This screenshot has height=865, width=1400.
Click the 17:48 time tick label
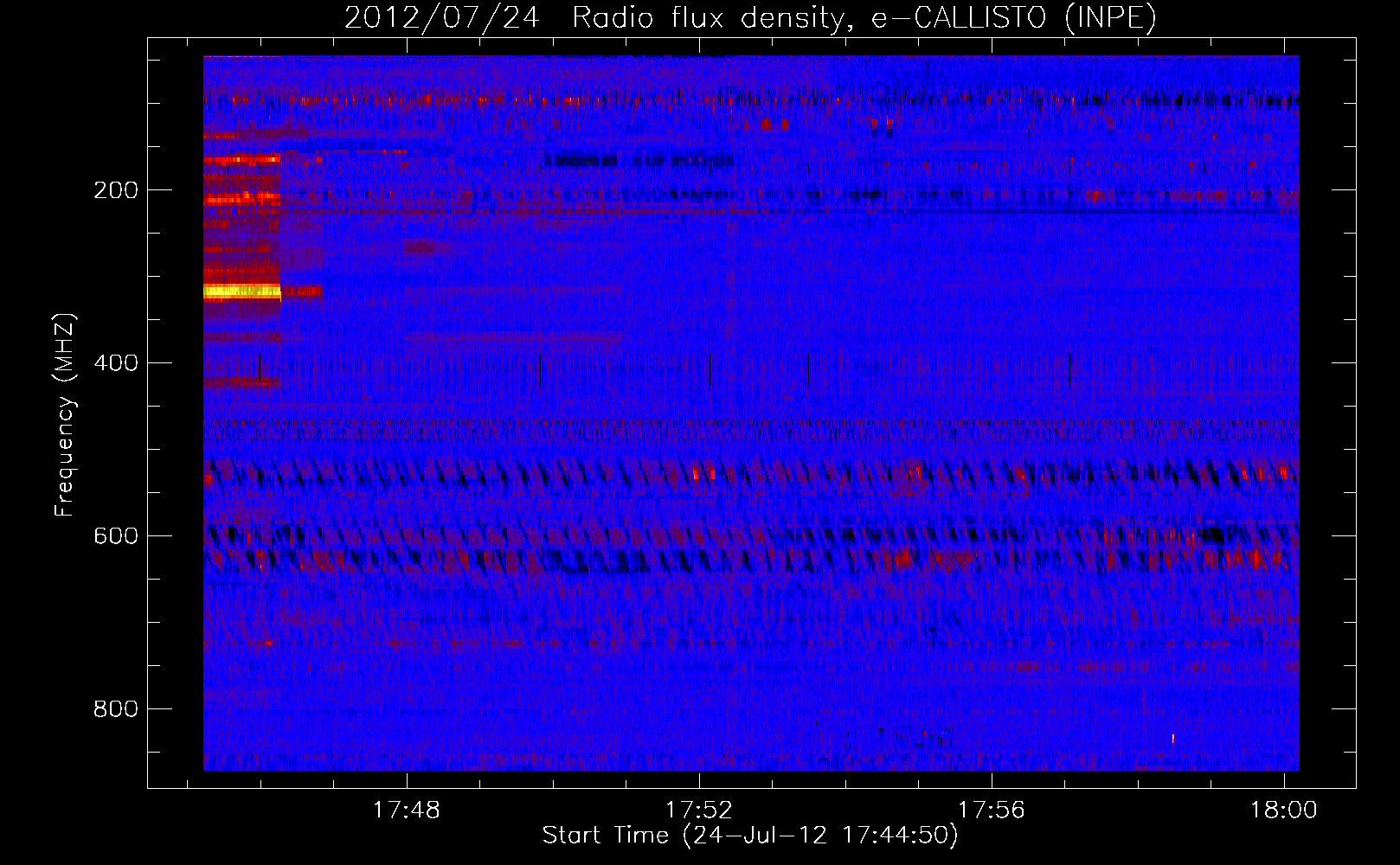pos(407,810)
